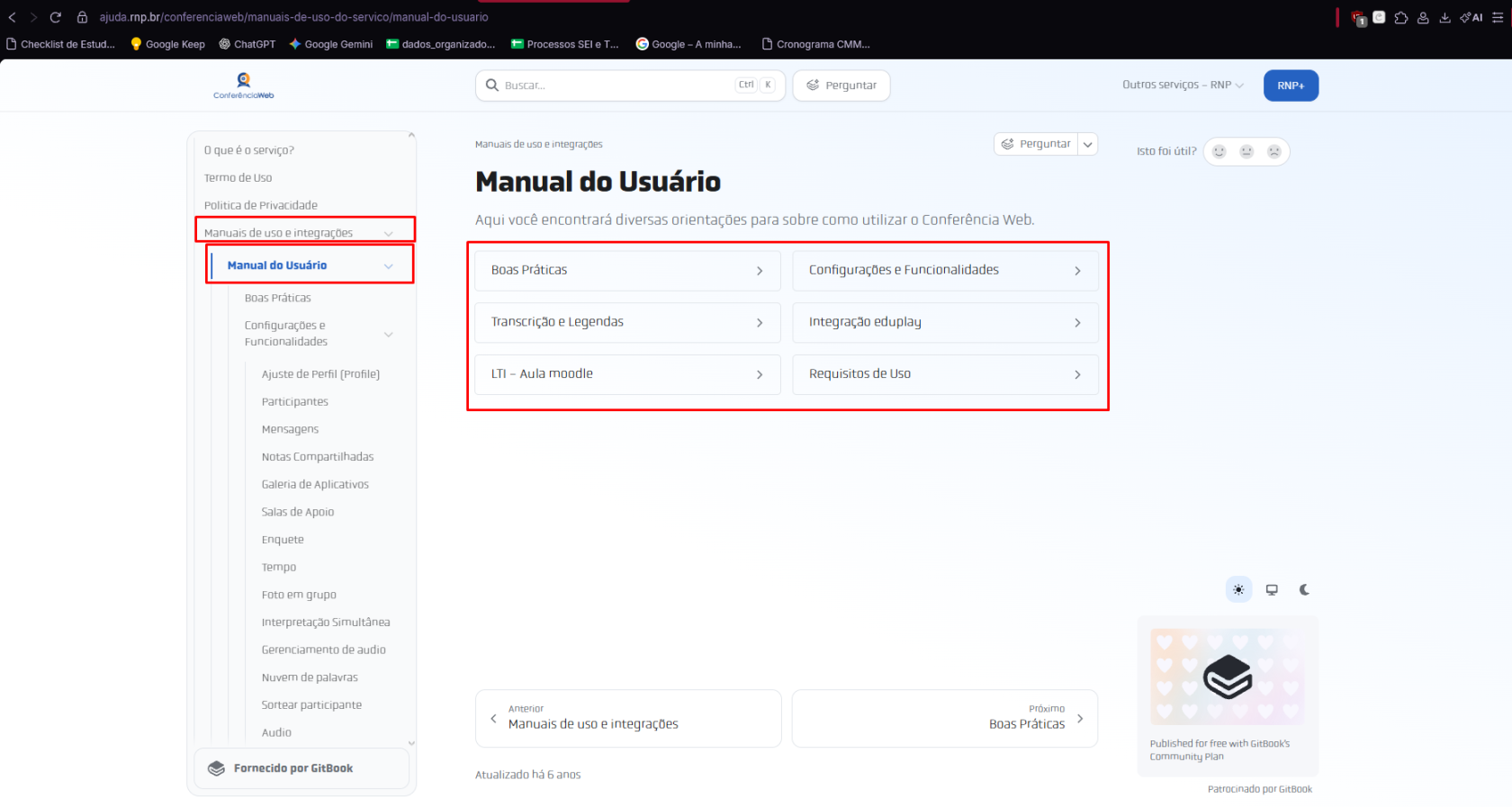Screen dimensions: 1512x807
Task: Open the browser extensions puzzle icon
Action: 1401,17
